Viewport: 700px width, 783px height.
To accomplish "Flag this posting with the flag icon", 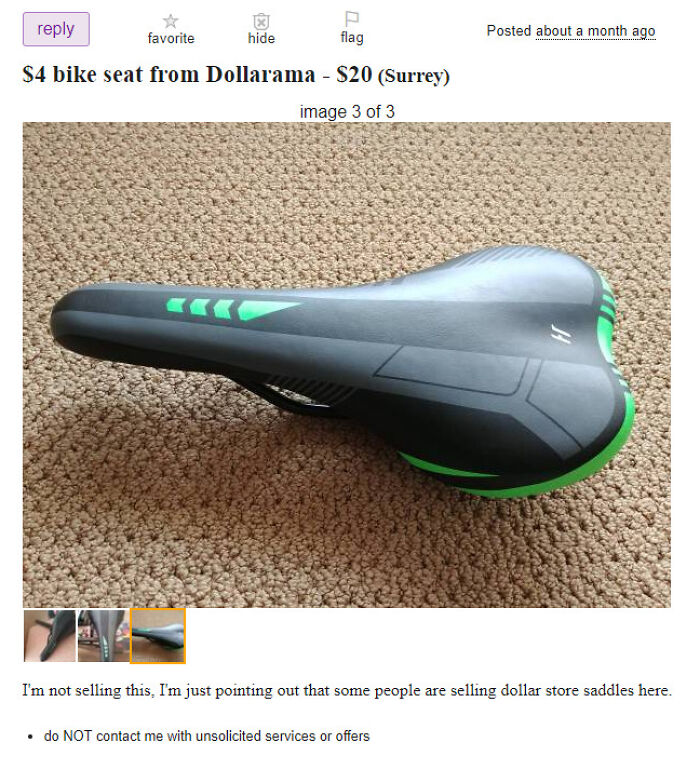I will (x=351, y=19).
